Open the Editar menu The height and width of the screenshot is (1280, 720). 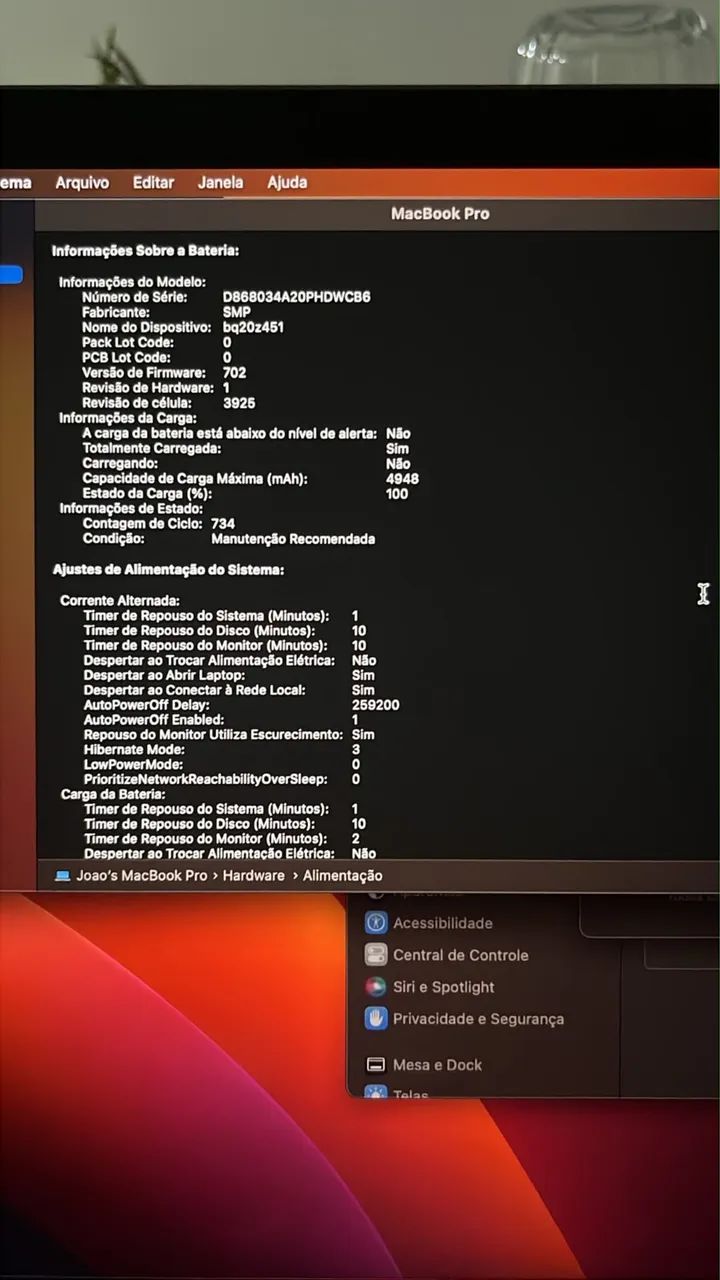[x=153, y=182]
